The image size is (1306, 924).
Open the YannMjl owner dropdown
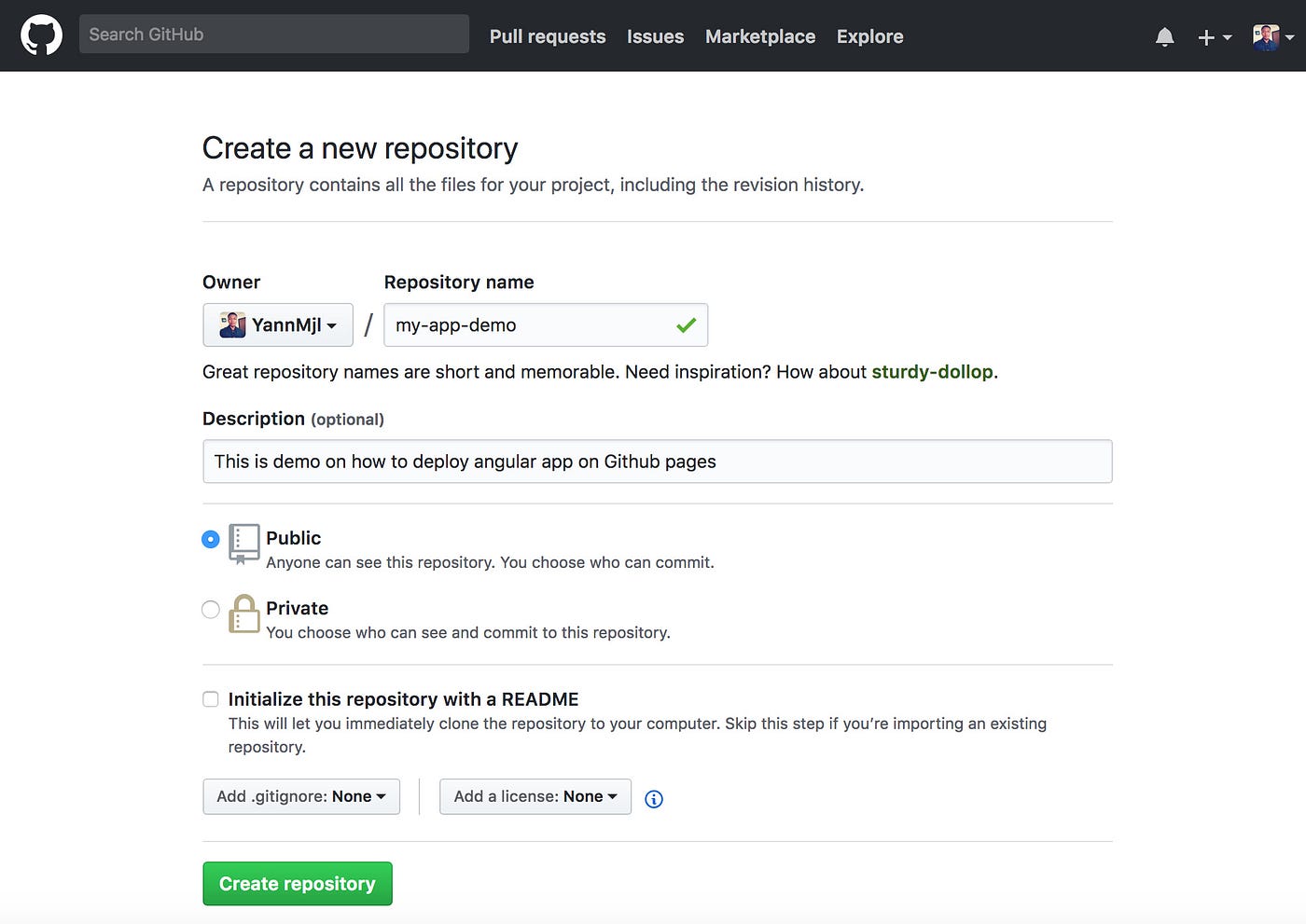click(278, 324)
